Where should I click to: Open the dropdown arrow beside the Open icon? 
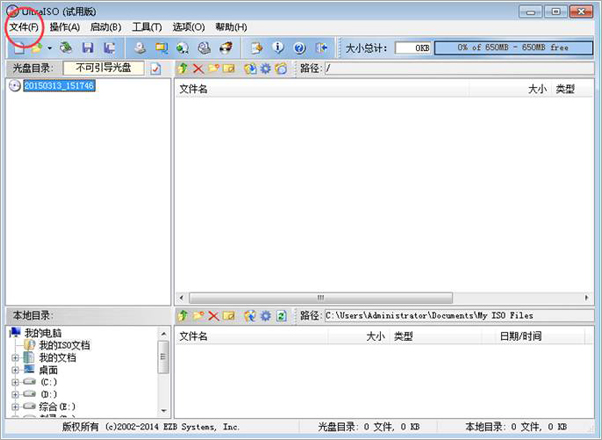pyautogui.click(x=50, y=48)
